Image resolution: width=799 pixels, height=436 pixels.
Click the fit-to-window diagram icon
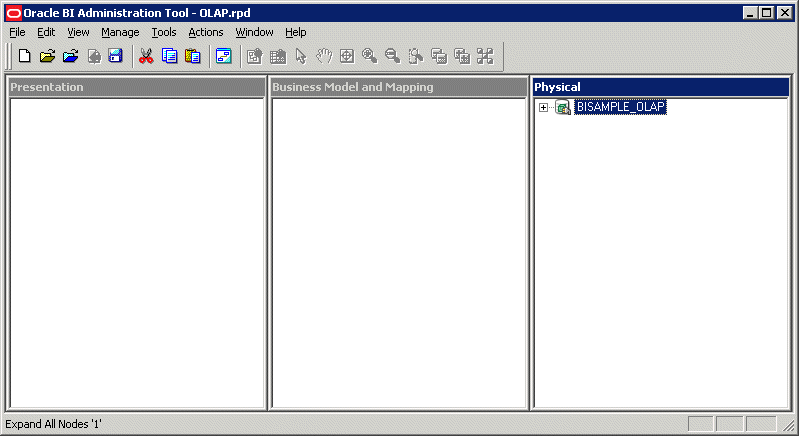click(x=485, y=56)
